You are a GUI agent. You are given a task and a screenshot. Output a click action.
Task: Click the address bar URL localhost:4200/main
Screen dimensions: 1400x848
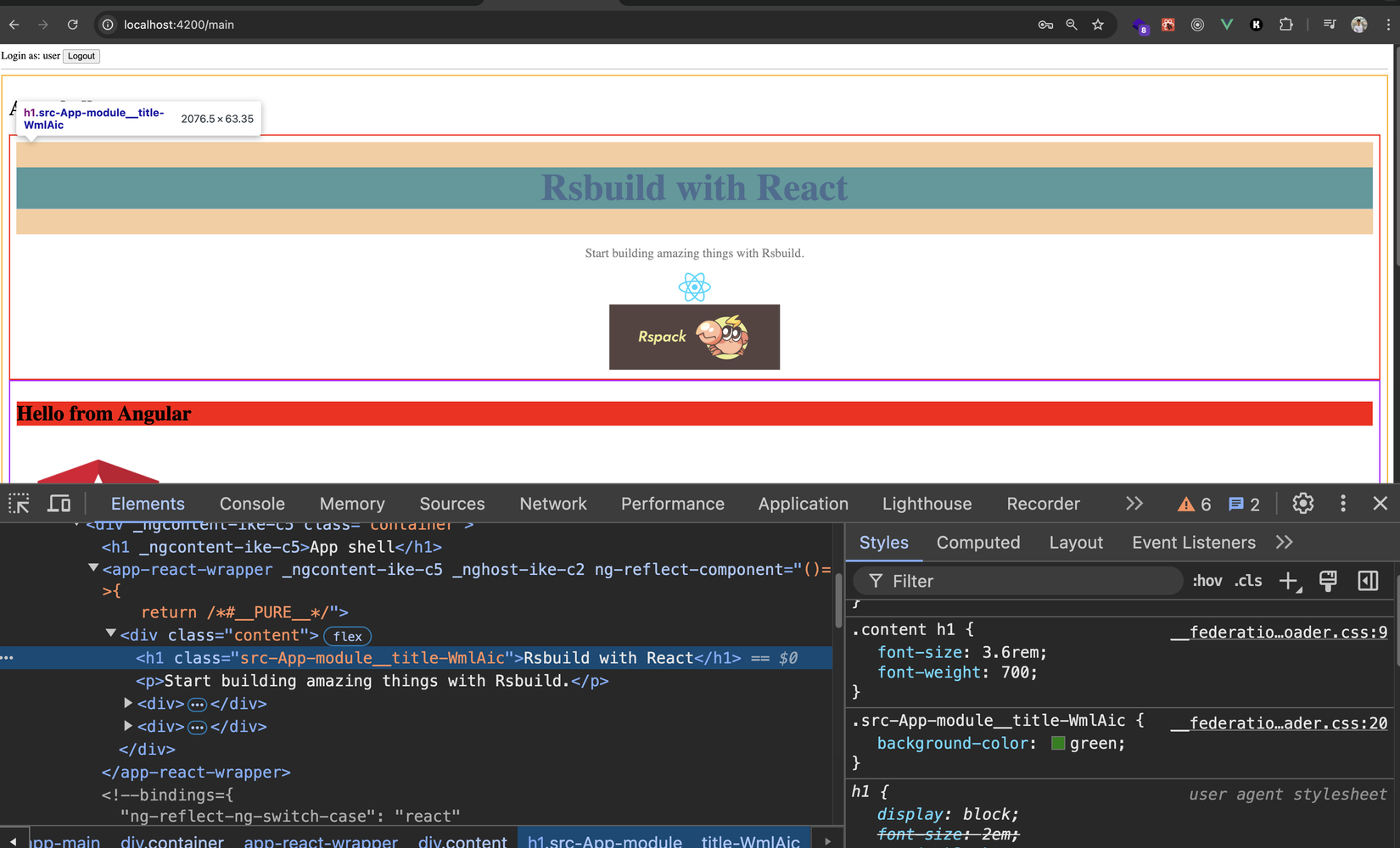click(x=179, y=25)
